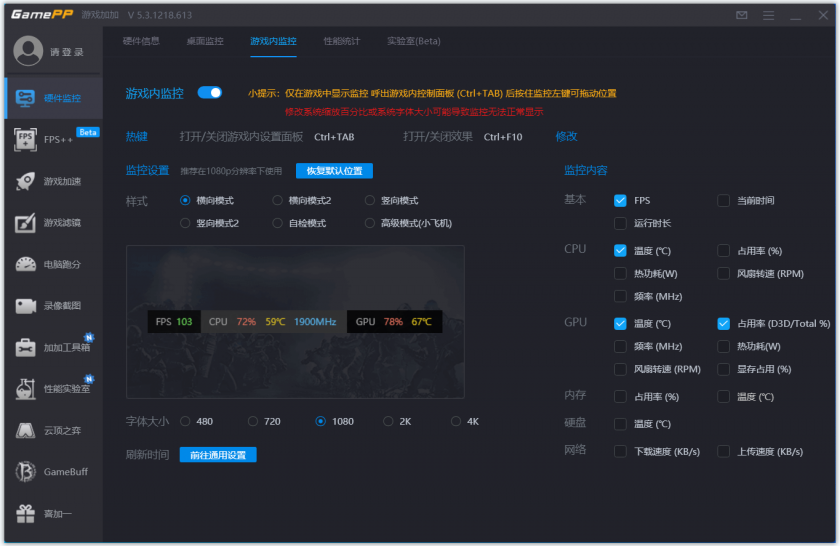
Task: Click the user avatar icon
Action: 28,51
